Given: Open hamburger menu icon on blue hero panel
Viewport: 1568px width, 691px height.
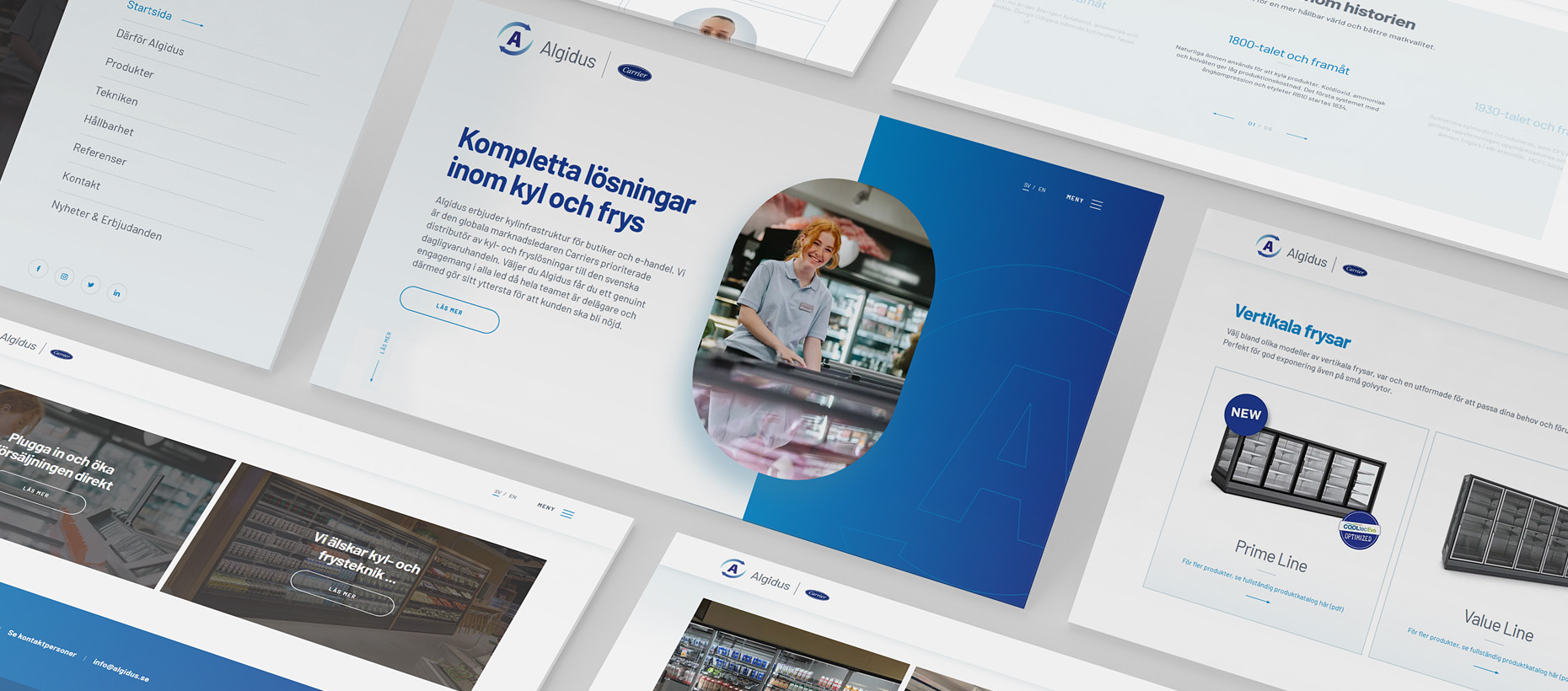Looking at the screenshot, I should coord(1096,205).
